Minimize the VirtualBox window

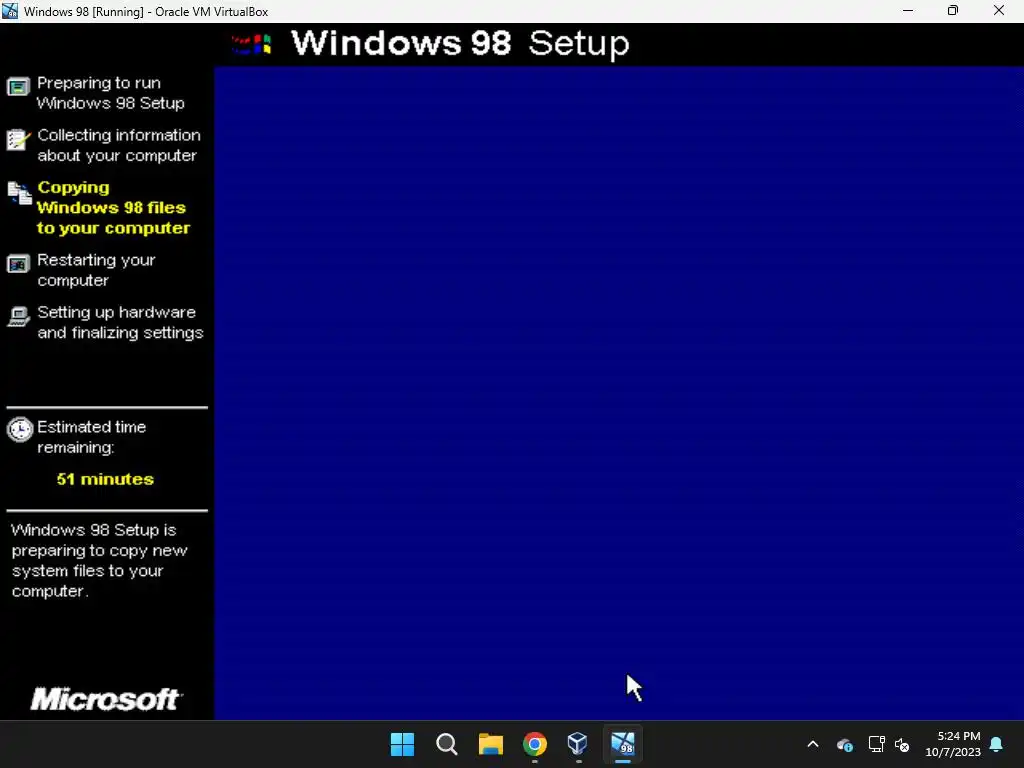[908, 10]
